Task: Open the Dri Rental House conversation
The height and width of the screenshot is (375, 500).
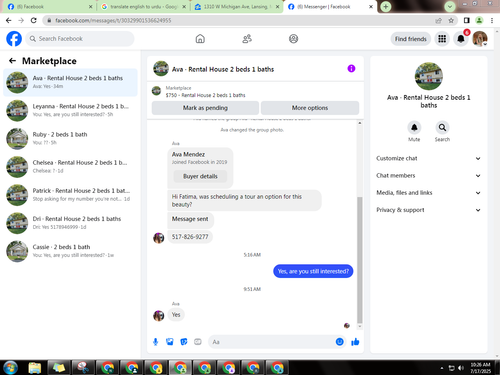Action: [70, 223]
